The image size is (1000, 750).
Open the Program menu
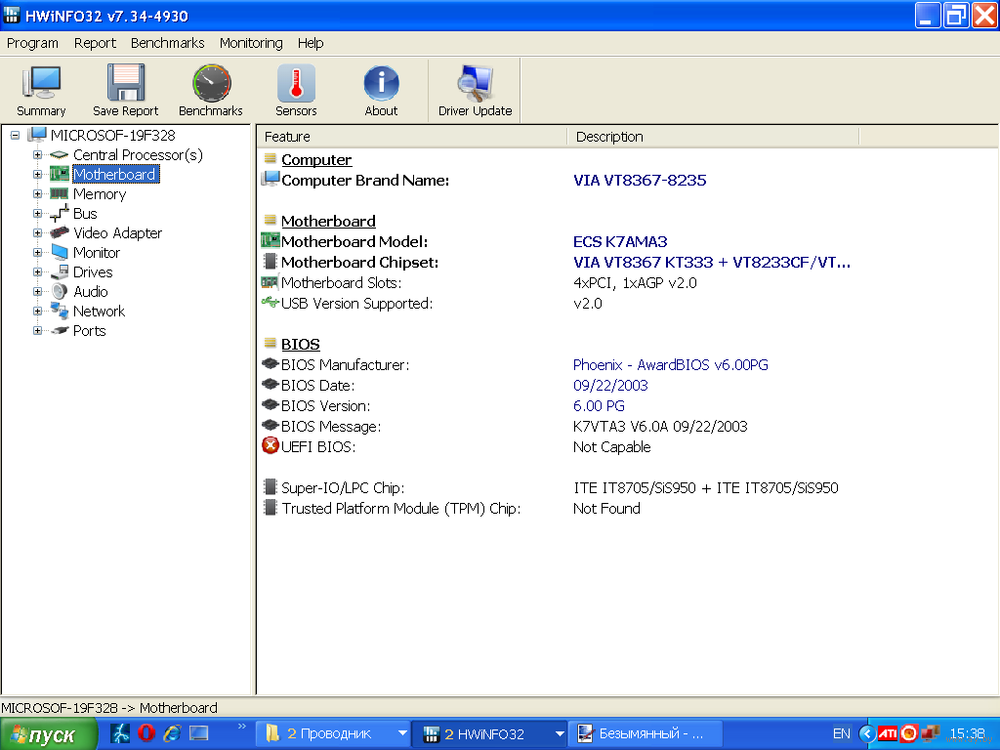pos(33,43)
